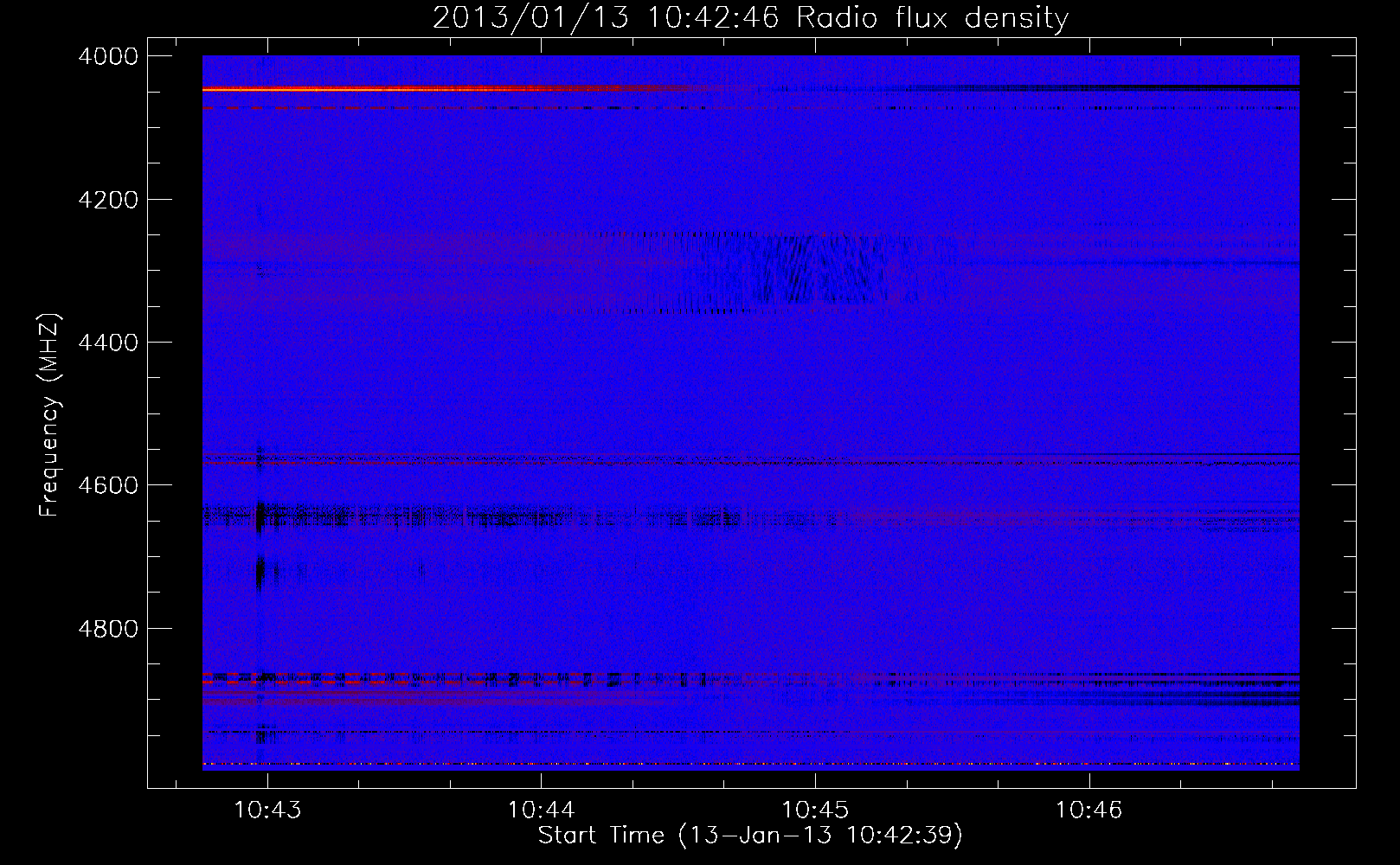Click the plot title "2013/01/13 10:42:46 Radio flux density"
Image resolution: width=1400 pixels, height=865 pixels.
coord(750,17)
